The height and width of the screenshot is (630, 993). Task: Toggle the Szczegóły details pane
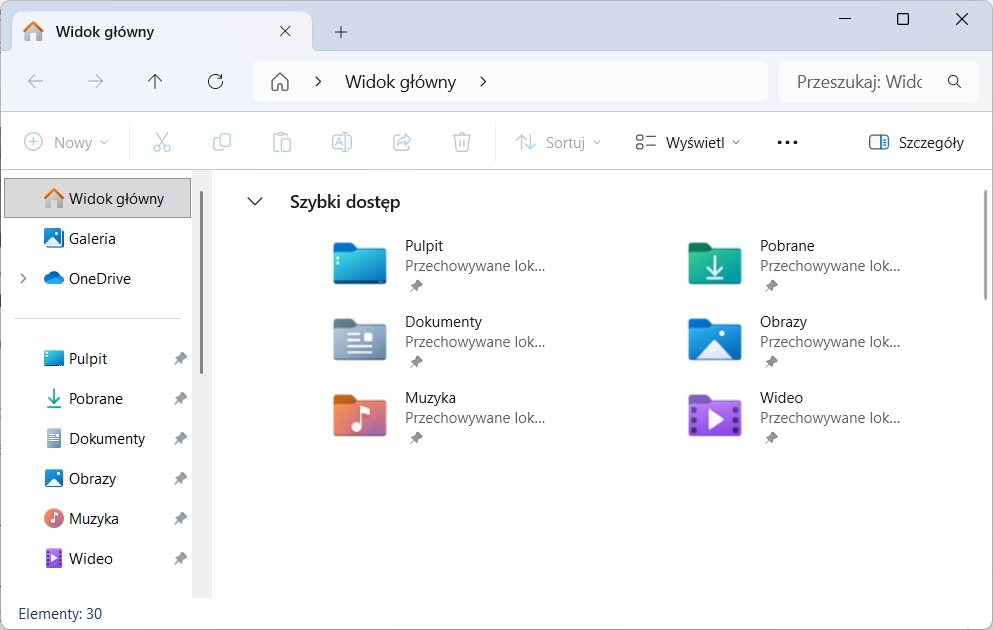tap(916, 142)
